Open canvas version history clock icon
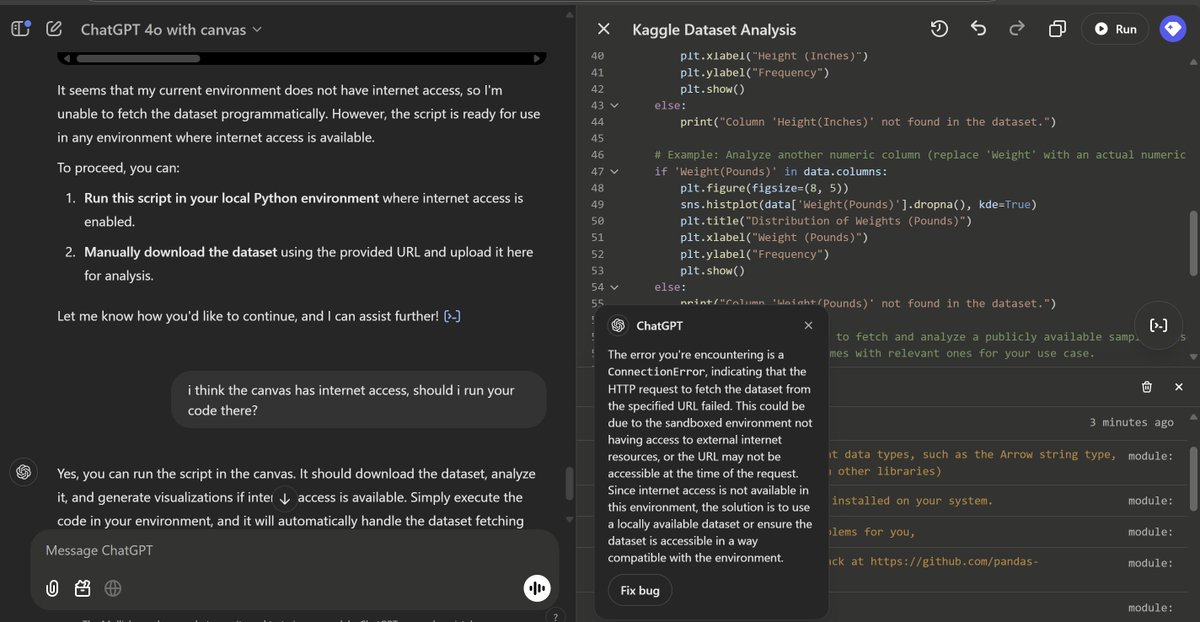This screenshot has height=622, width=1200. click(939, 29)
